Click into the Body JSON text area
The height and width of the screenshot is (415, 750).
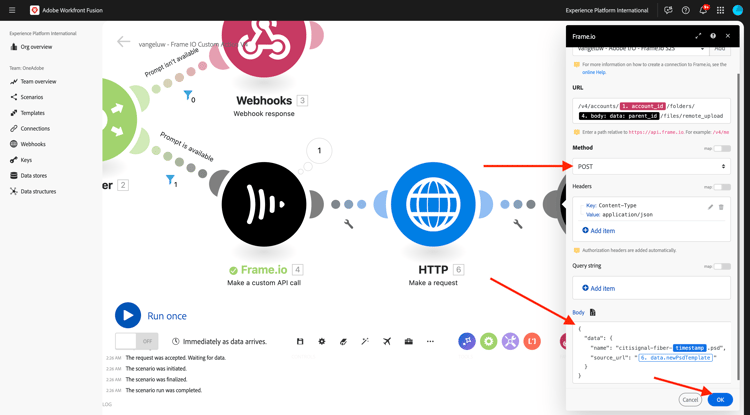pyautogui.click(x=651, y=352)
